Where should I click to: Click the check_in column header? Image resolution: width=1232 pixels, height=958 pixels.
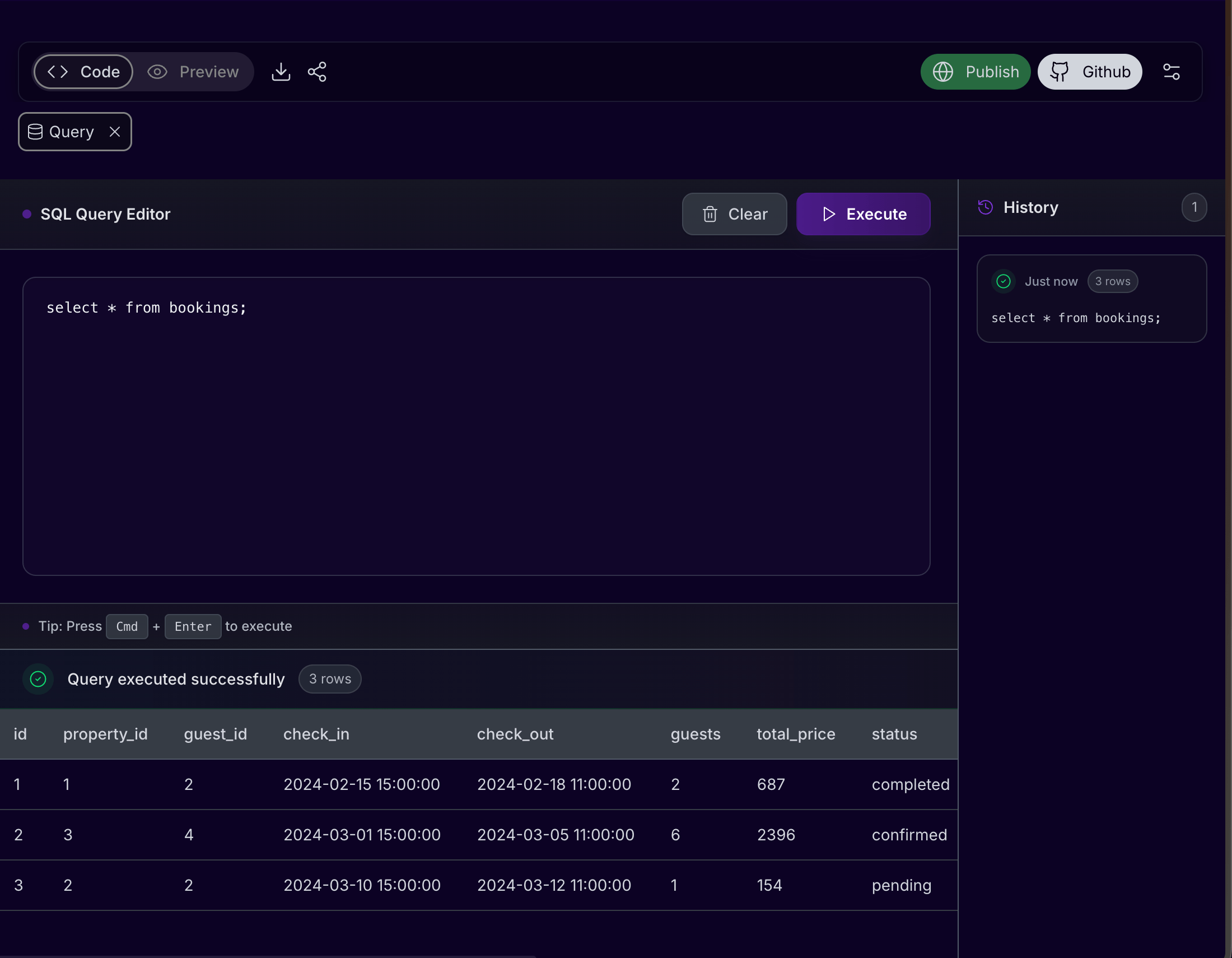[316, 734]
